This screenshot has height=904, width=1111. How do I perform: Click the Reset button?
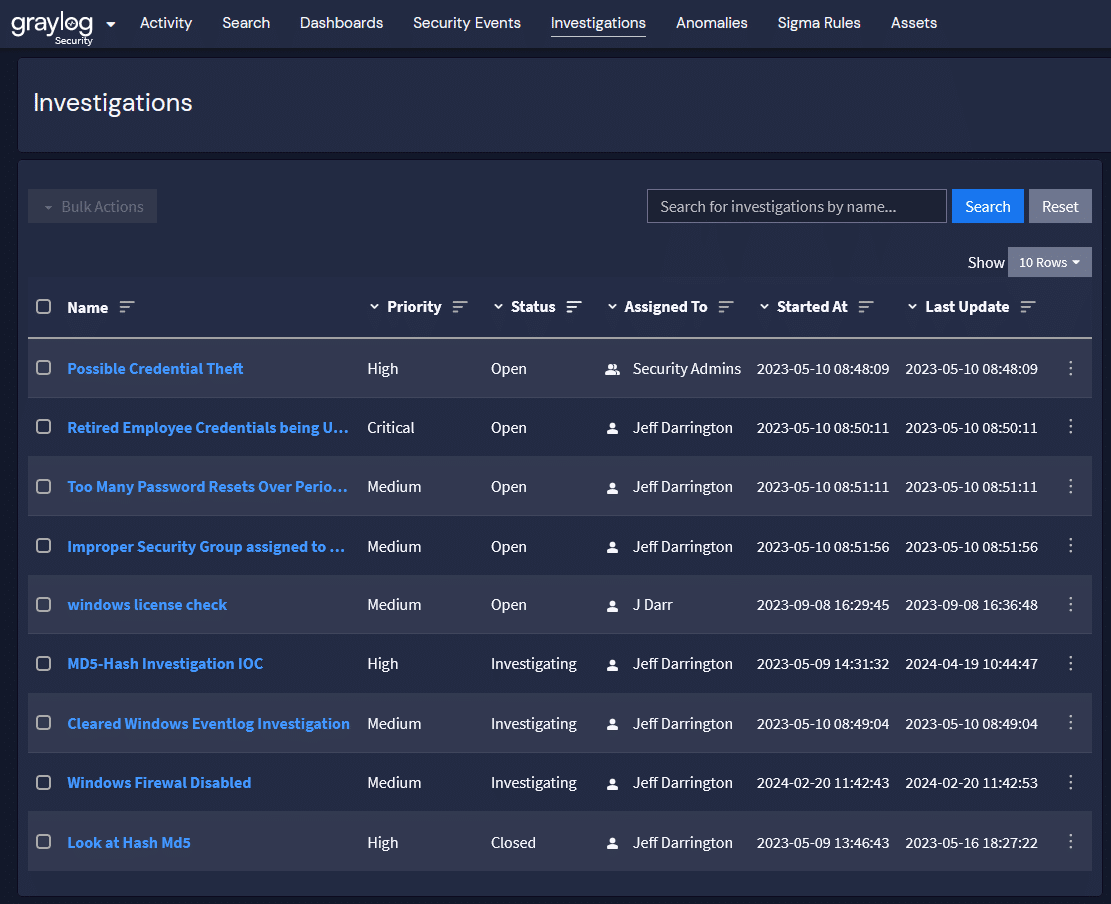pos(1059,207)
